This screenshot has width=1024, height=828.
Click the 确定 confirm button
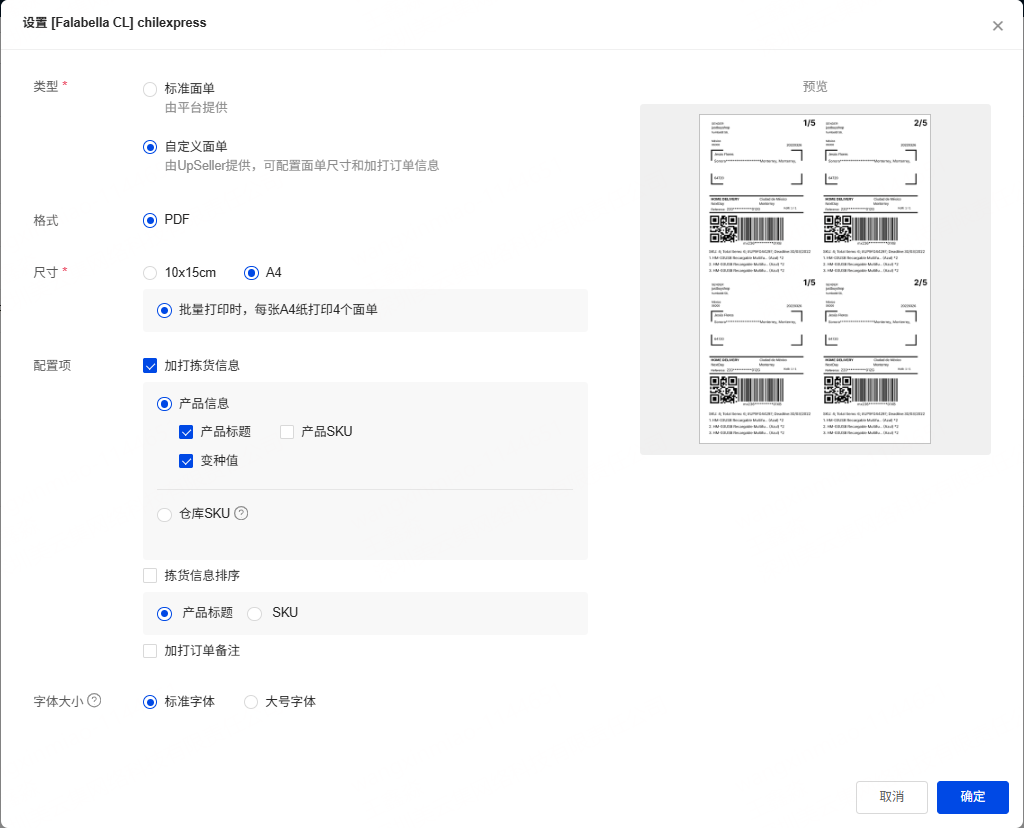click(972, 797)
